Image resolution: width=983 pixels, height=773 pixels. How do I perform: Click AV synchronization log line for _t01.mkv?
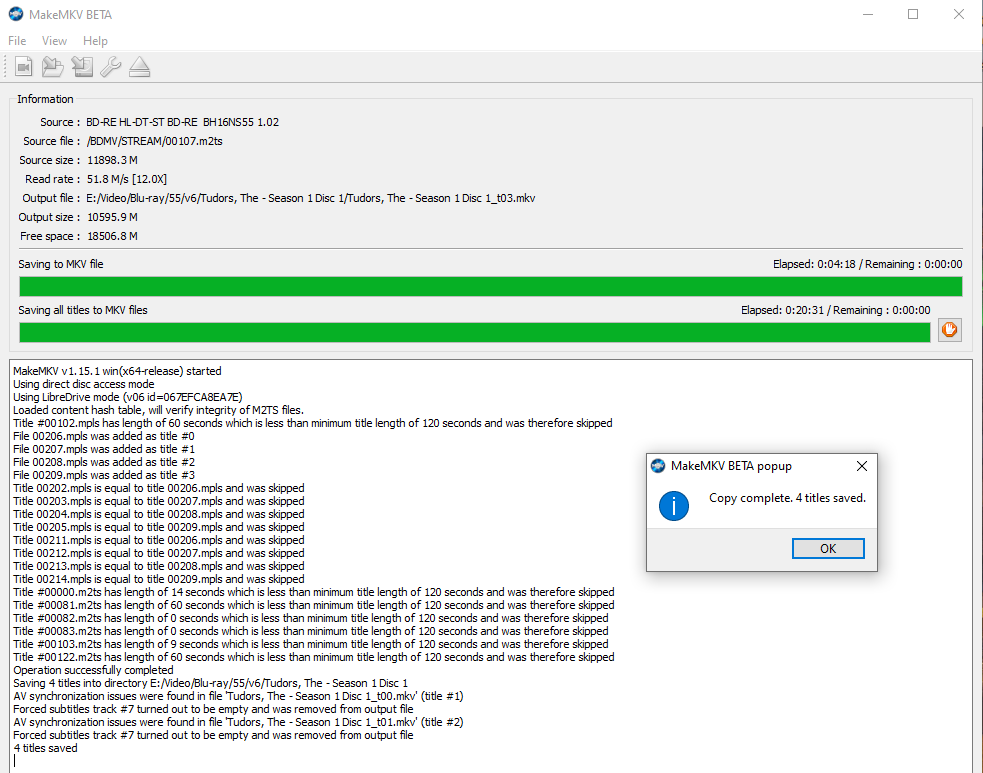238,722
